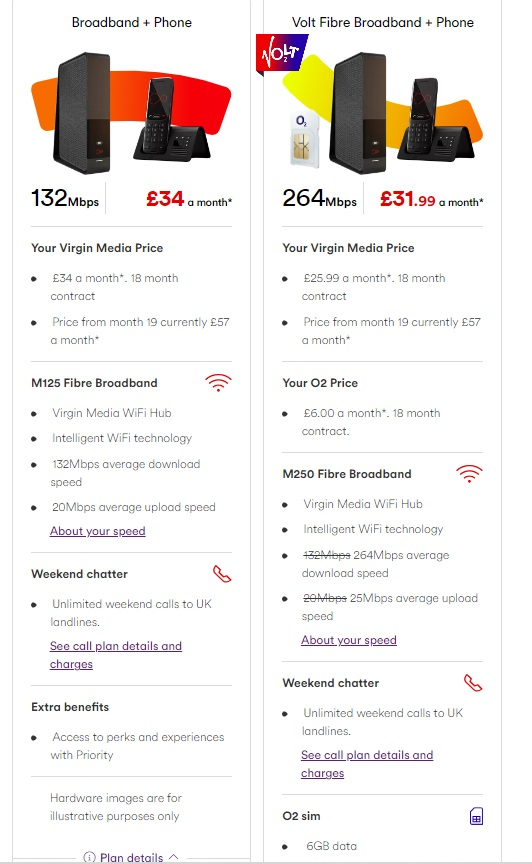Click the O2 SIM card product image

point(304,139)
